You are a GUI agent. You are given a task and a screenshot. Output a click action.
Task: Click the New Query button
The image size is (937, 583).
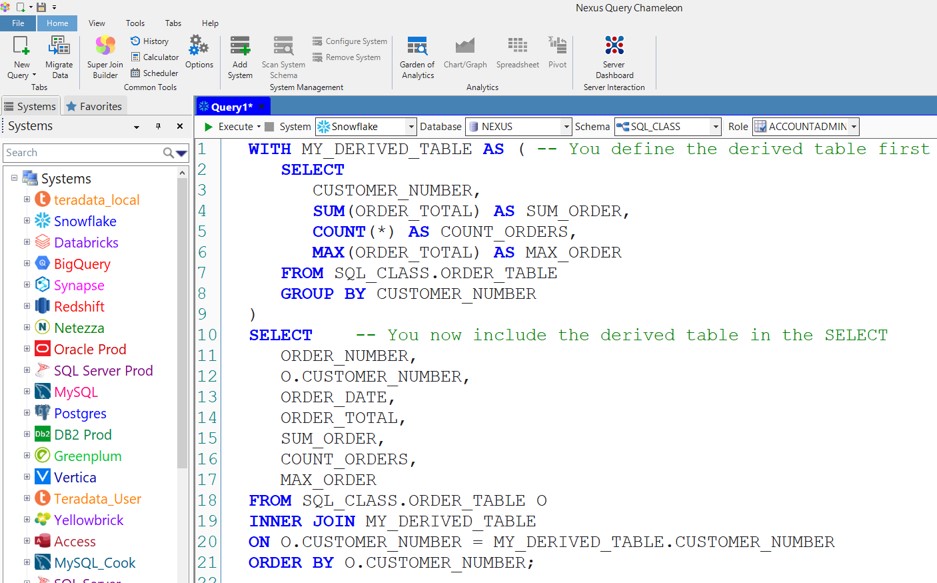point(21,55)
